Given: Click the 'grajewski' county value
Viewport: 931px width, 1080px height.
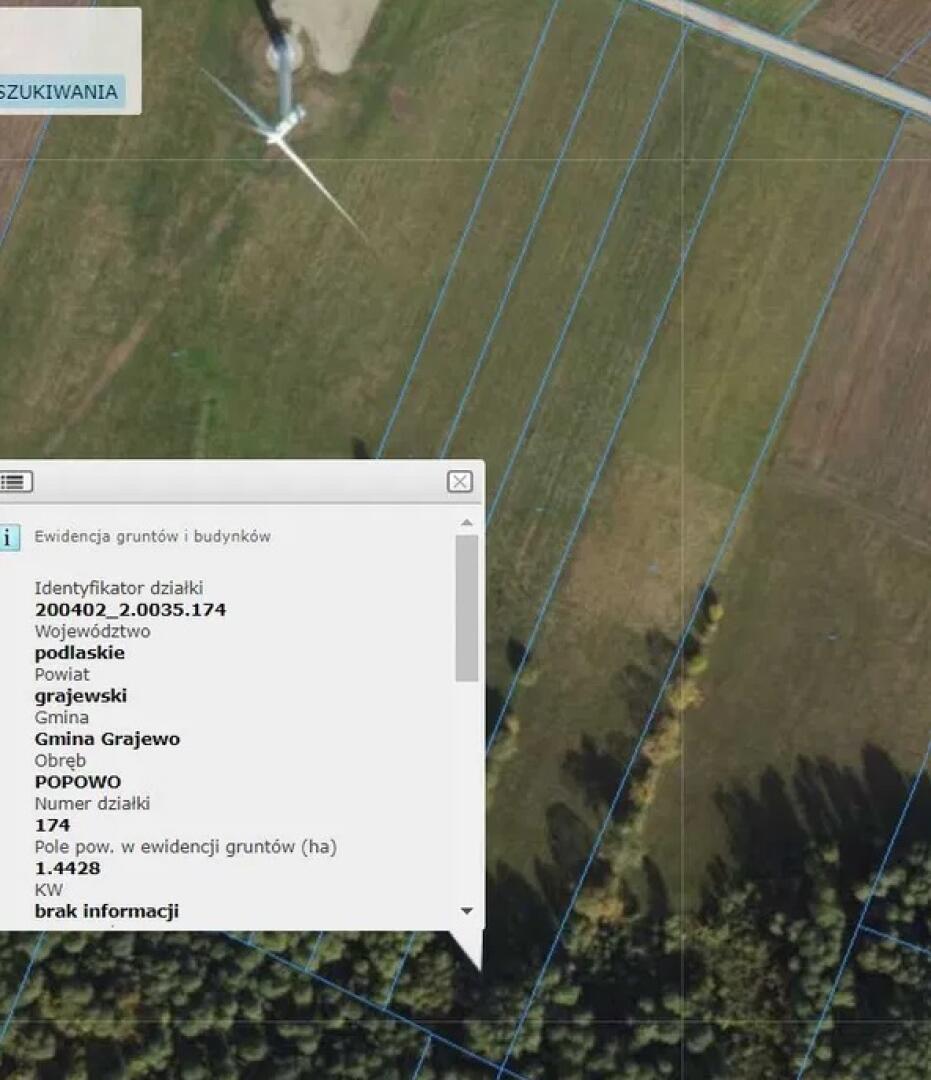Looking at the screenshot, I should [x=81, y=696].
